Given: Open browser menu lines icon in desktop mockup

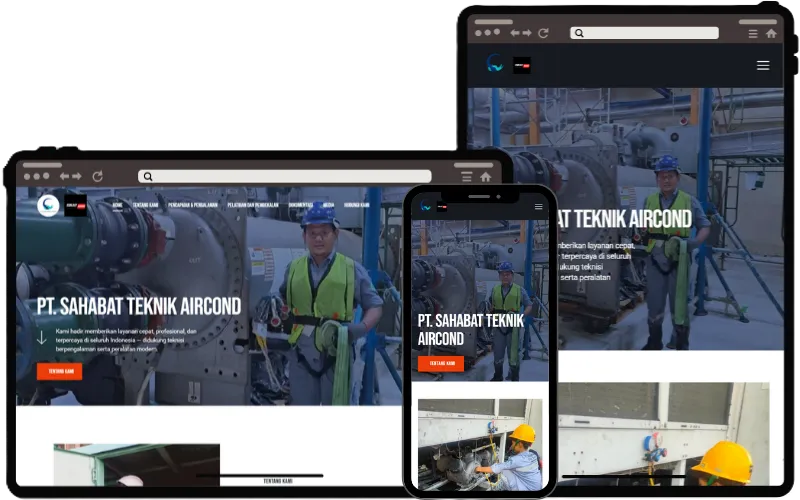Looking at the screenshot, I should click(467, 177).
